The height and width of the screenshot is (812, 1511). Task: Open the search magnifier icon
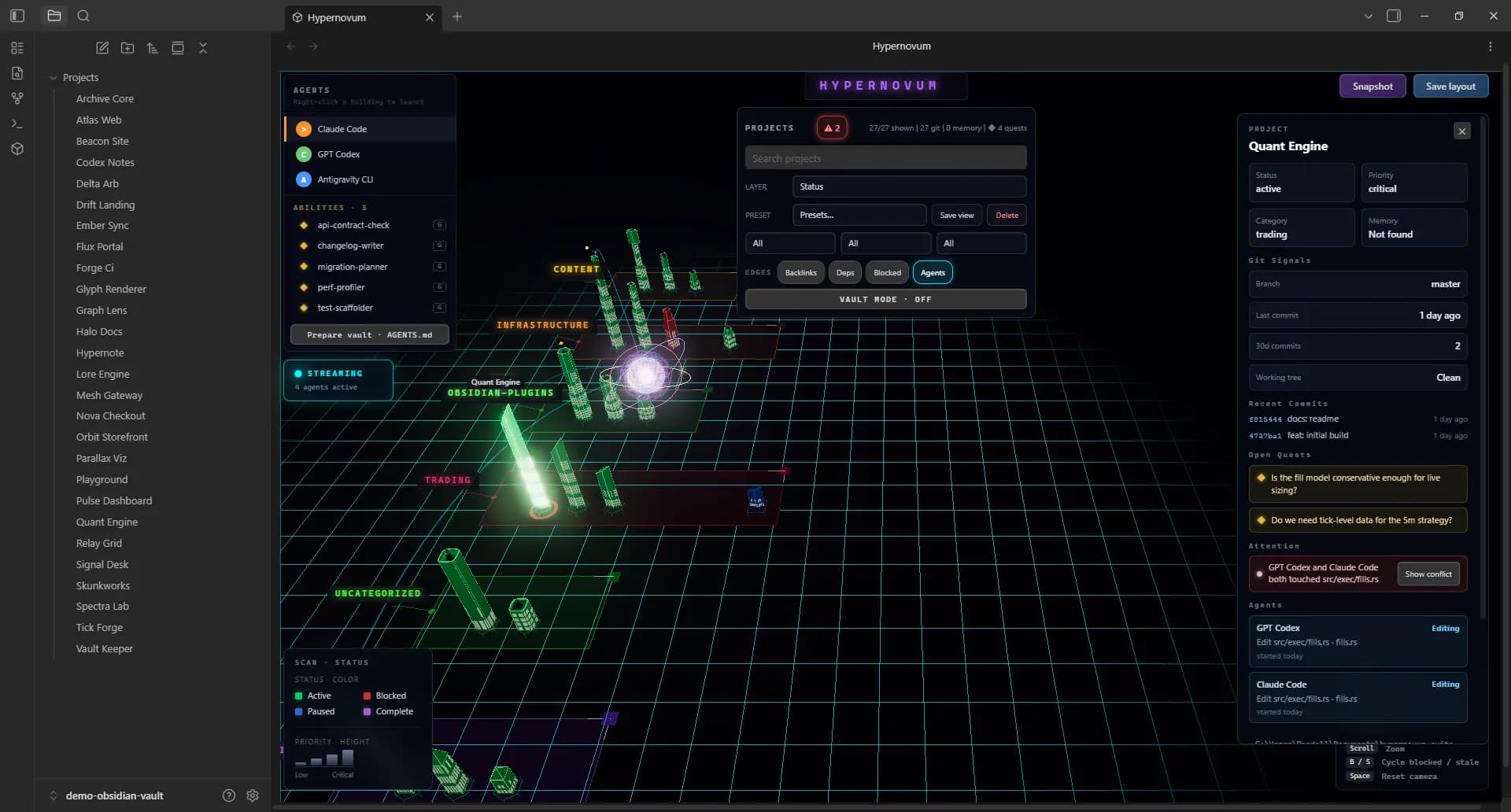pos(83,16)
